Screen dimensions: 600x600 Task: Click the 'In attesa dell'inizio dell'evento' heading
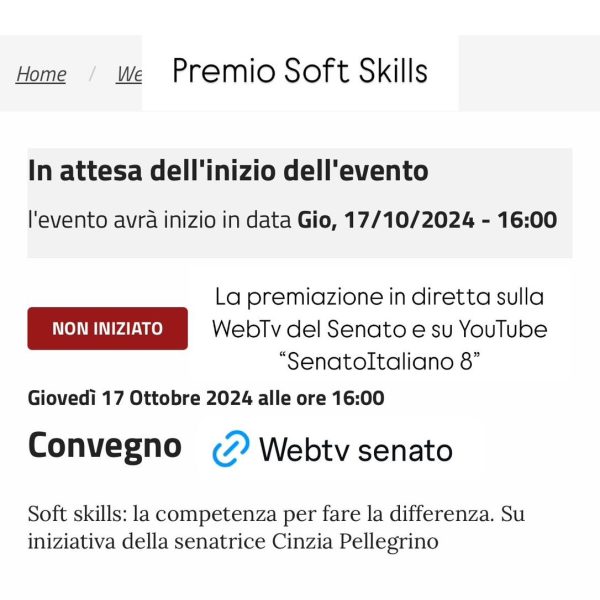228,170
